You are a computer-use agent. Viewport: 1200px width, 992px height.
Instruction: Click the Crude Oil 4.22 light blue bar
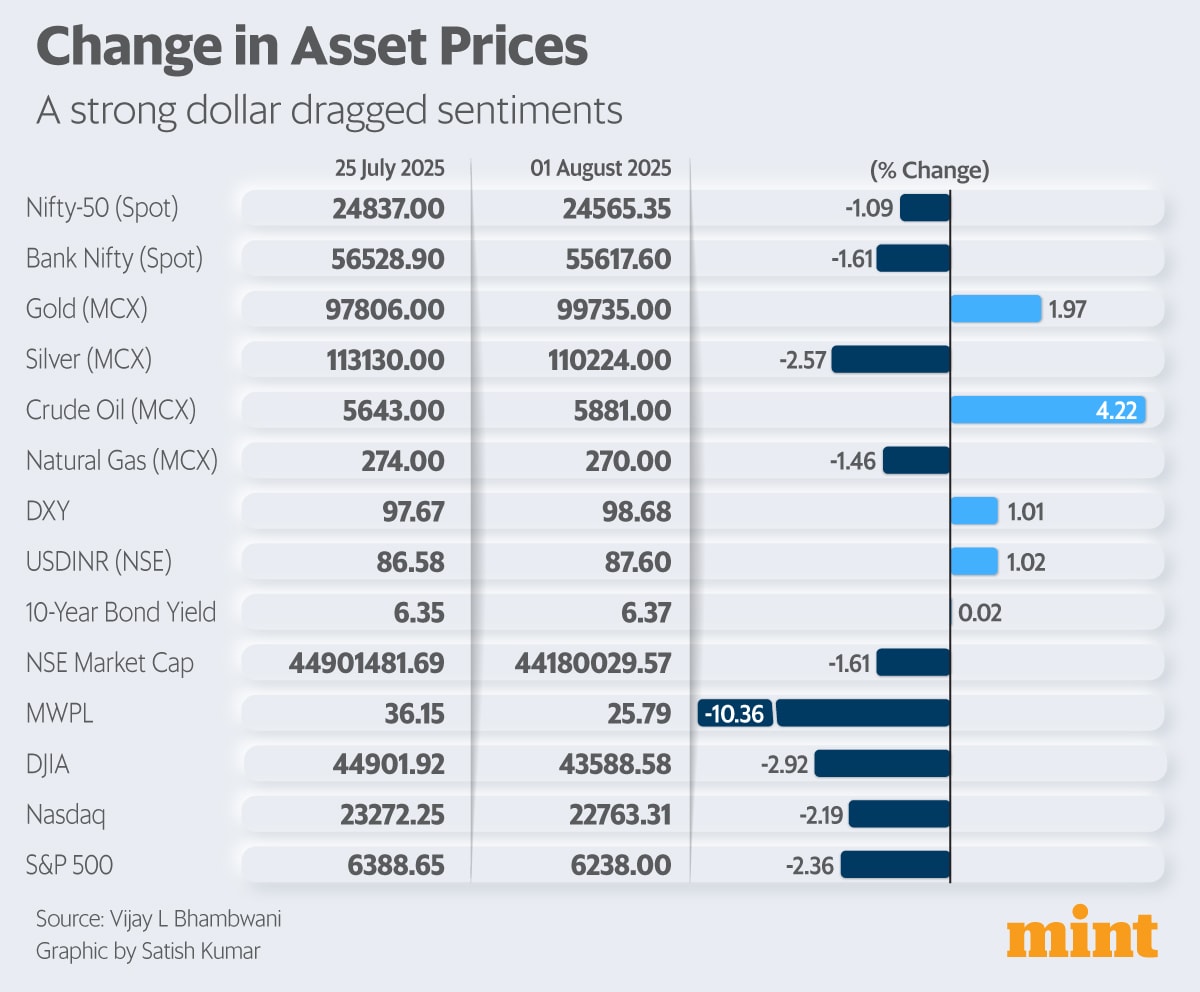coord(1047,410)
